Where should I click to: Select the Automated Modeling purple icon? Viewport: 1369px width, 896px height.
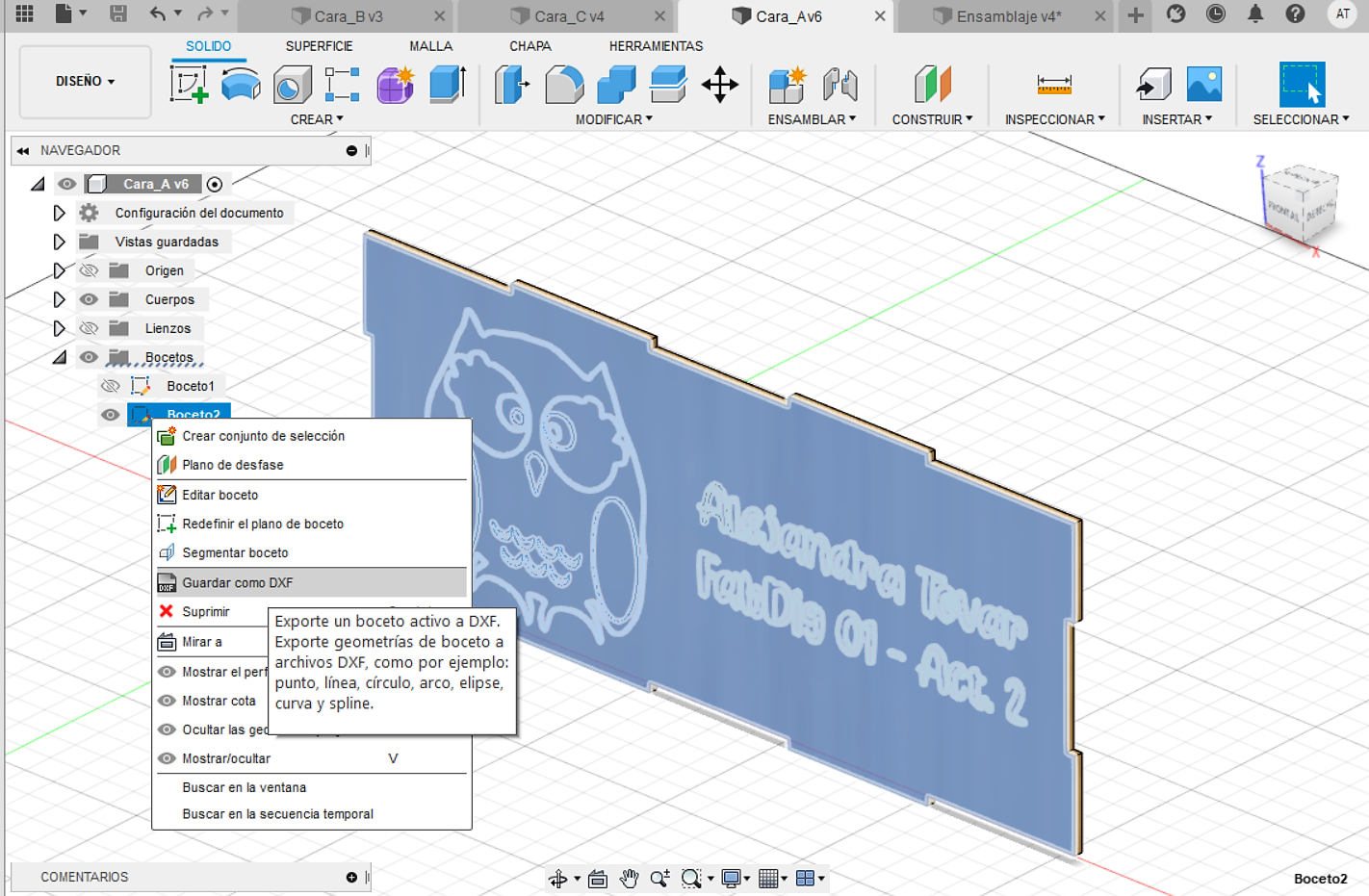395,85
